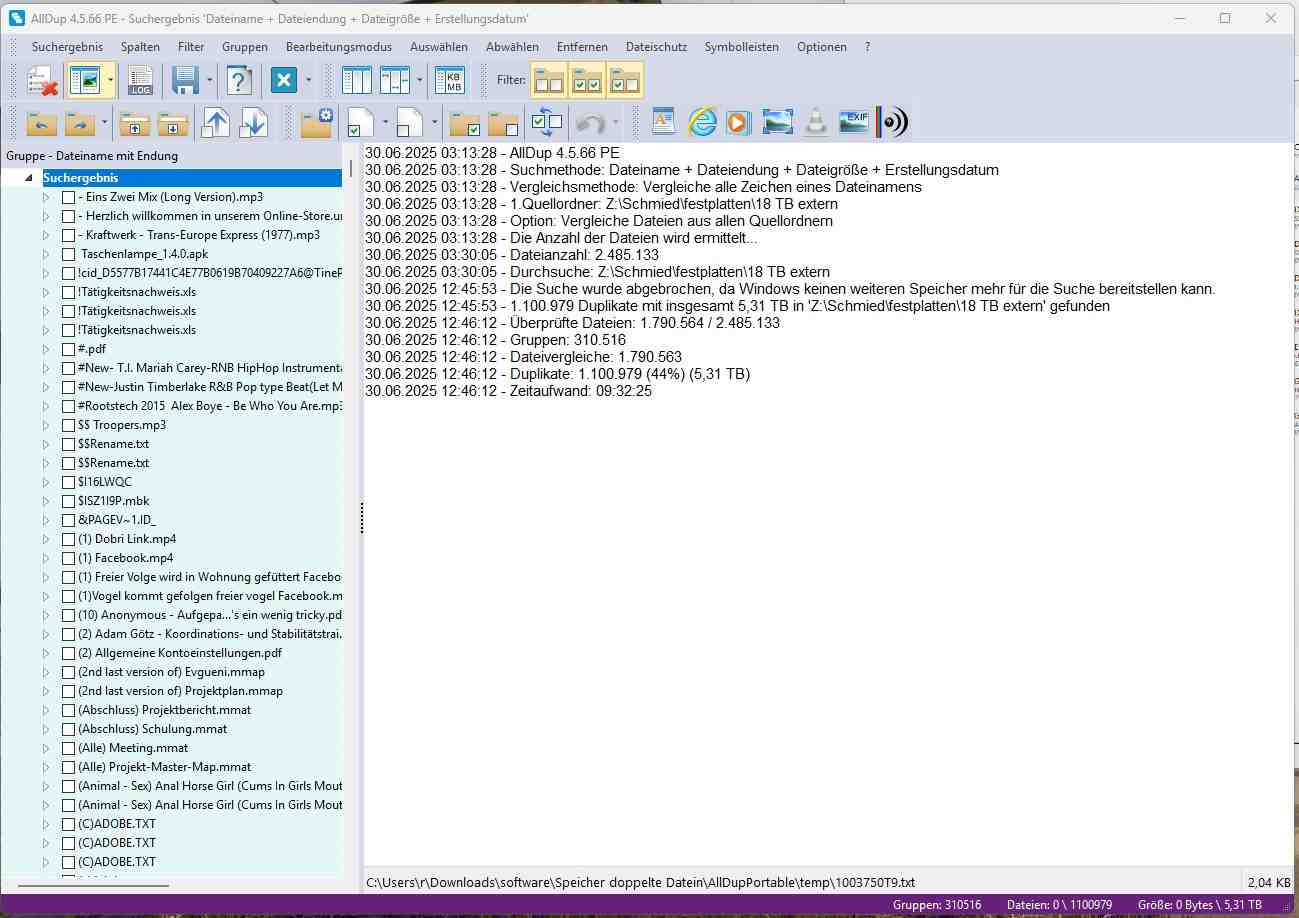Open the dropdown arrow beside the save icon
Image resolution: width=1299 pixels, height=918 pixels.
pos(209,81)
